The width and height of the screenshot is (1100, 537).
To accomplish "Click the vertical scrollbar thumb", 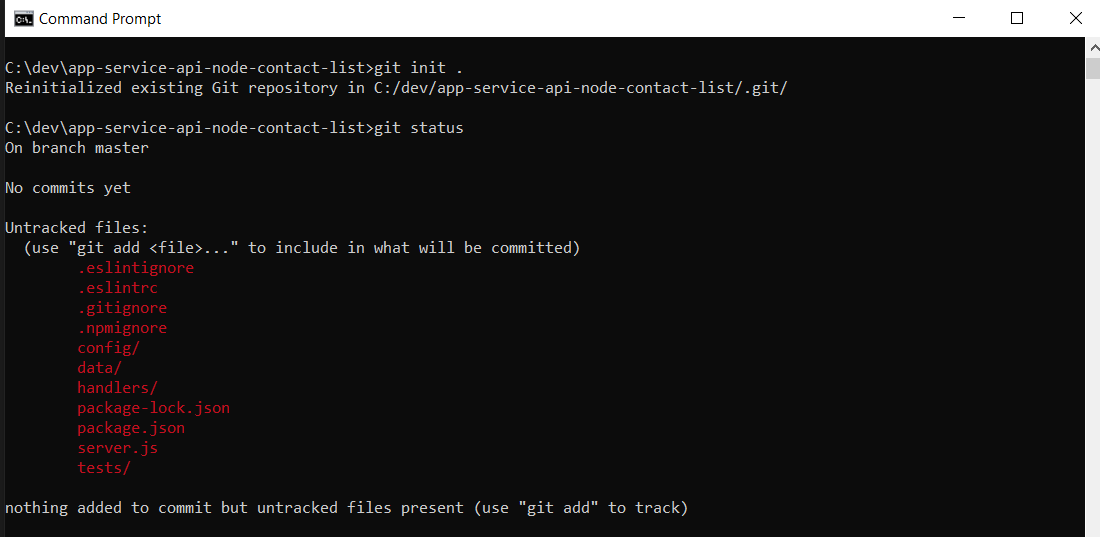I will 1093,69.
